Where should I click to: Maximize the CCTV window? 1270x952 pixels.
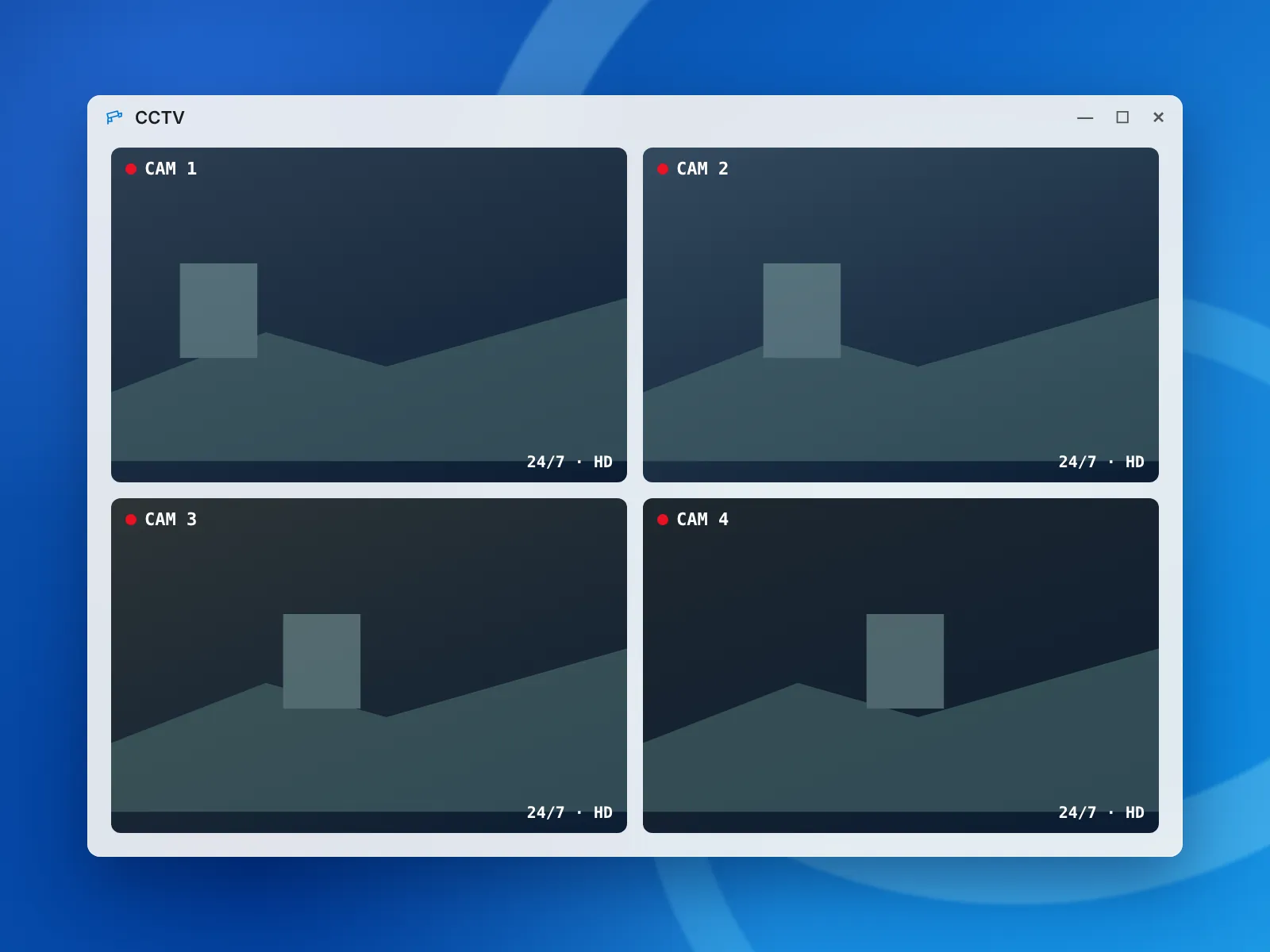click(x=1122, y=117)
